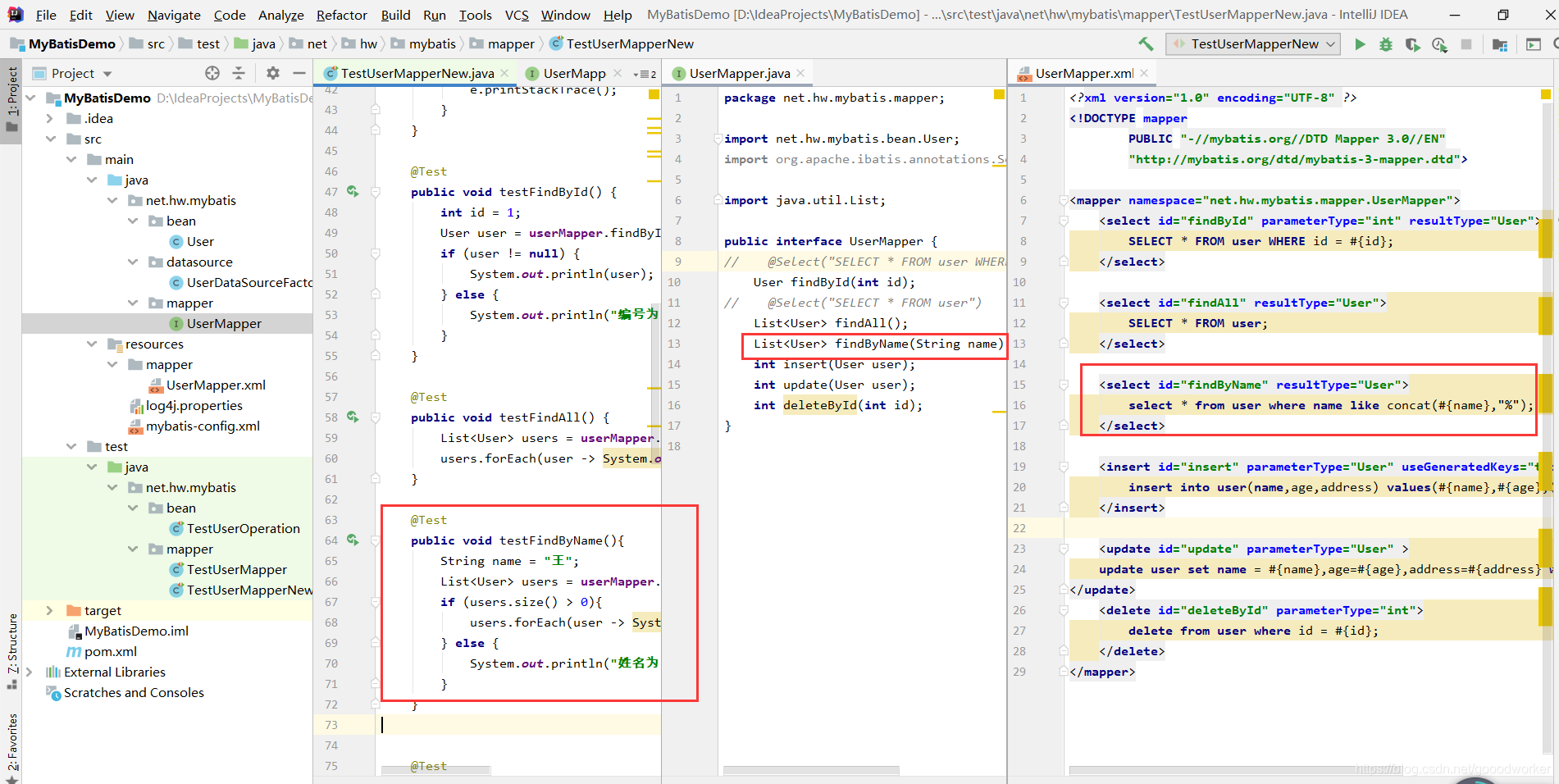Run with Coverage icon in toolbar
The image size is (1559, 784).
pyautogui.click(x=1412, y=44)
